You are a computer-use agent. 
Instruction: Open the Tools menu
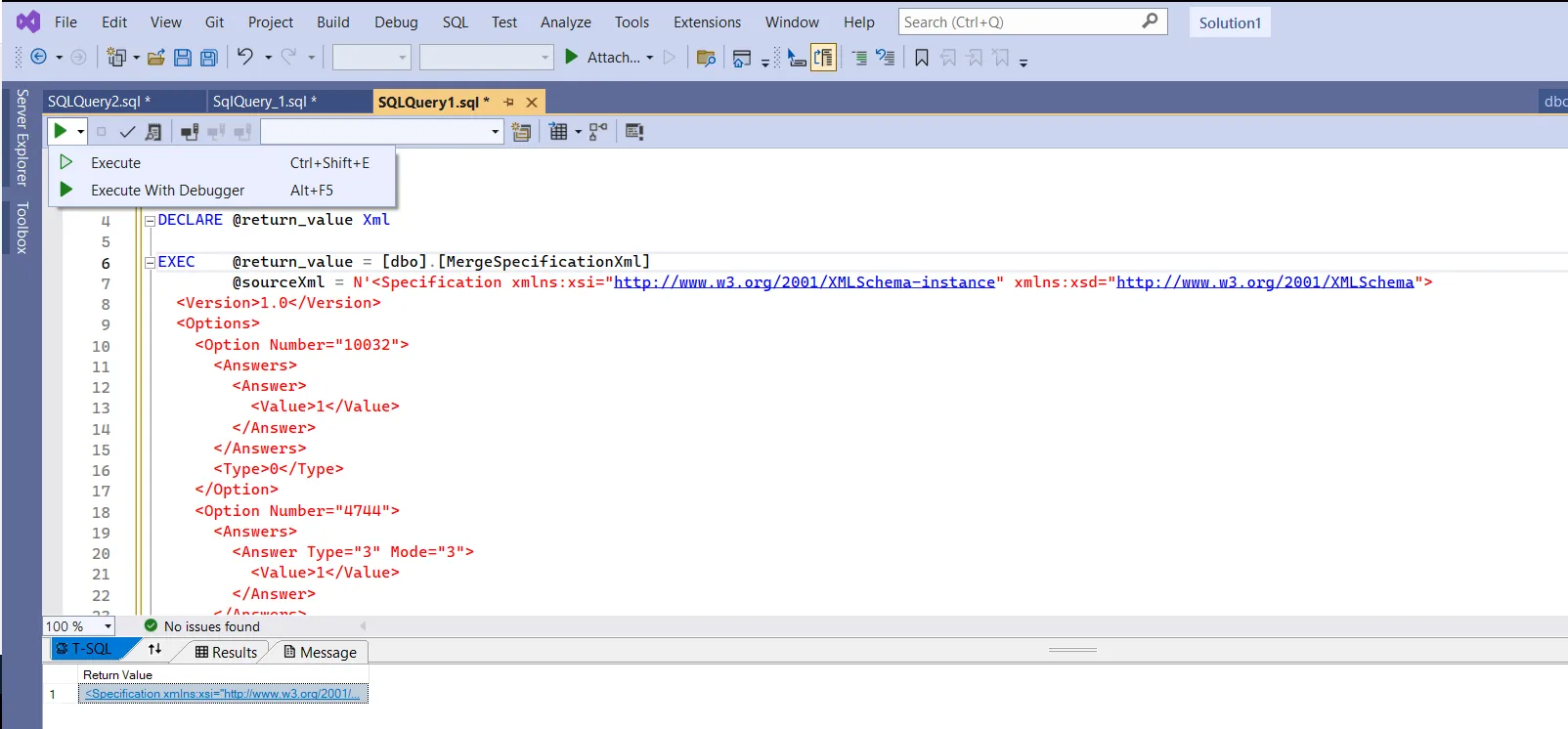632,21
